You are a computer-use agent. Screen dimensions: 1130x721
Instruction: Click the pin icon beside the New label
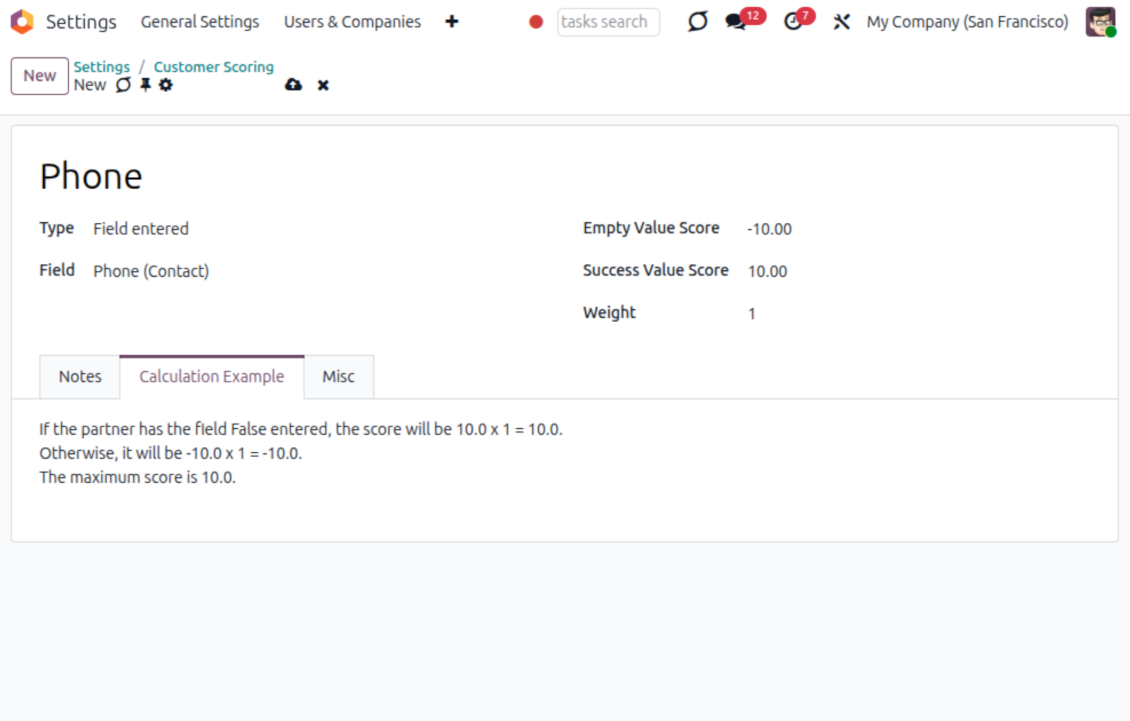tap(145, 86)
